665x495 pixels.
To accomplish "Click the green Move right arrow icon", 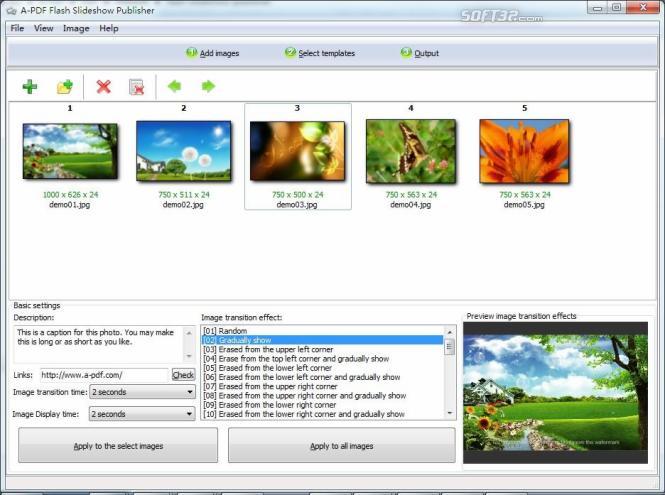I will coord(208,86).
